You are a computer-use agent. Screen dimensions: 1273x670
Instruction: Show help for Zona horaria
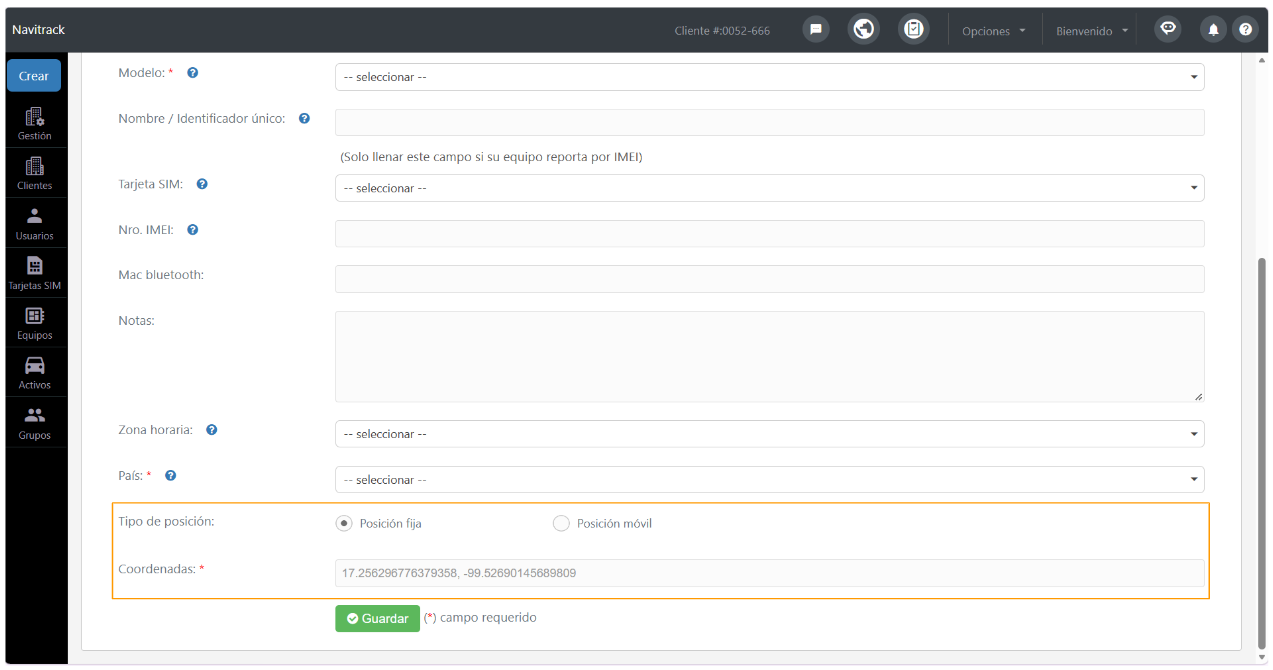click(x=212, y=430)
